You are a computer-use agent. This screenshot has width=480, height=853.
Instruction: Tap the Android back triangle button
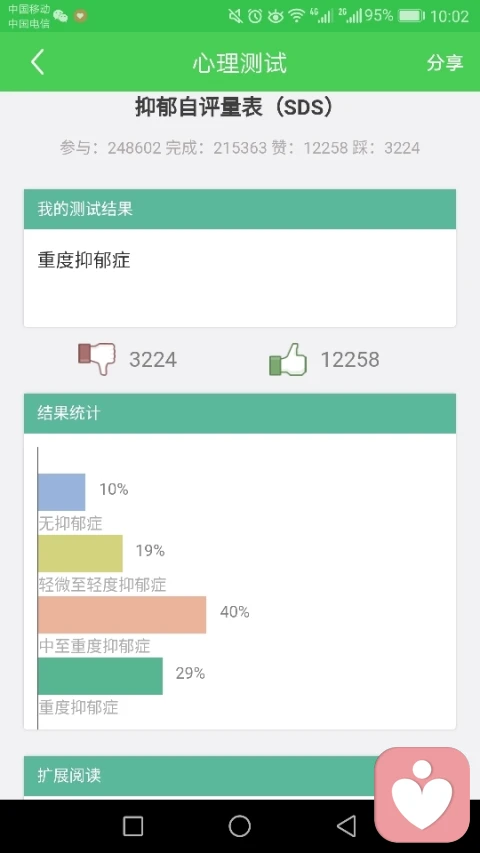click(x=346, y=825)
